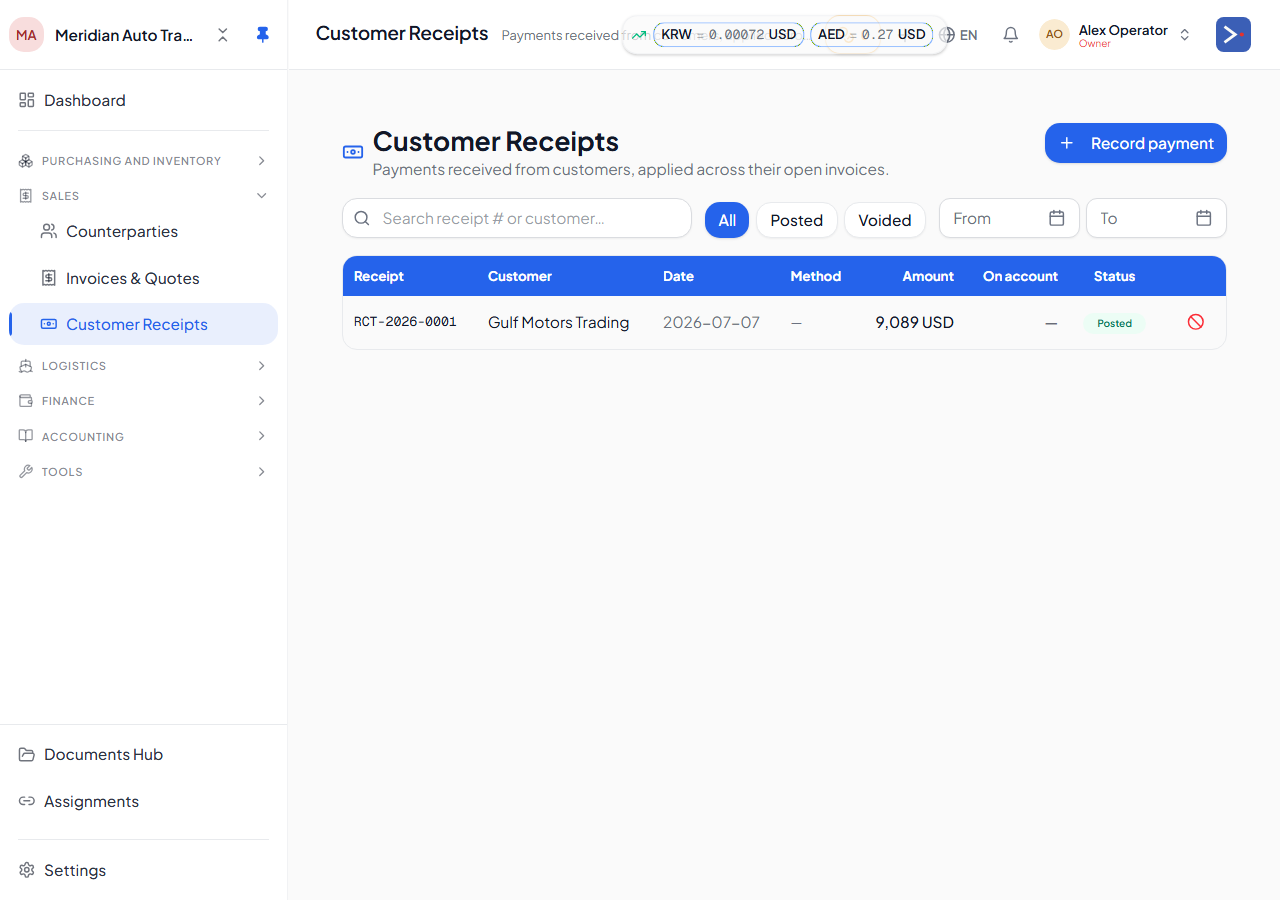Click the Counterparties people icon
Image resolution: width=1280 pixels, height=900 pixels.
(x=48, y=231)
